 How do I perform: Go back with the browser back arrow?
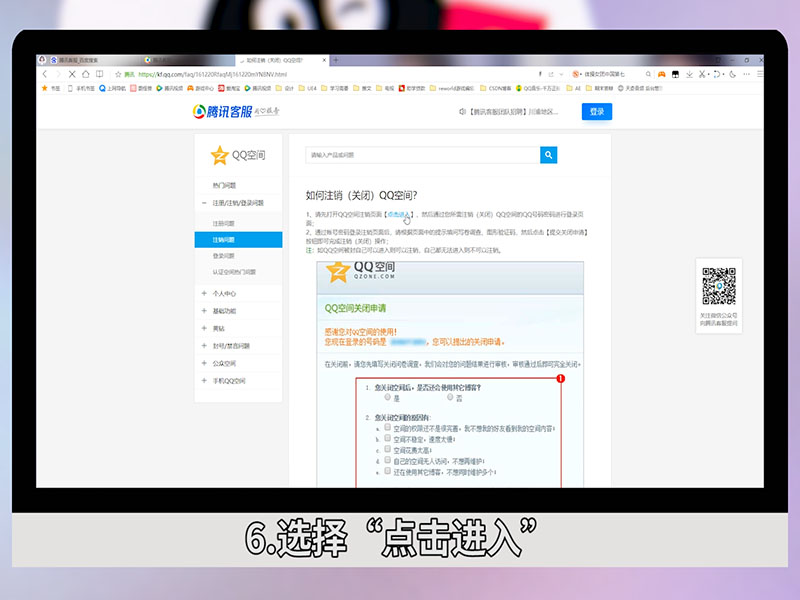pos(45,74)
